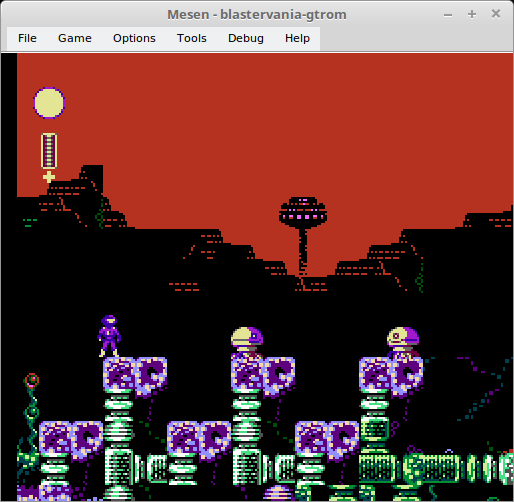
Task: Open the Debug menu
Action: coord(246,38)
